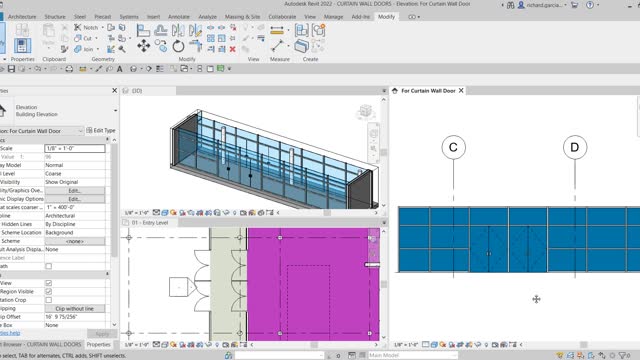Screen dimensions: 640x360
Task: Click grid bubble C in elevation view
Action: pos(453,147)
